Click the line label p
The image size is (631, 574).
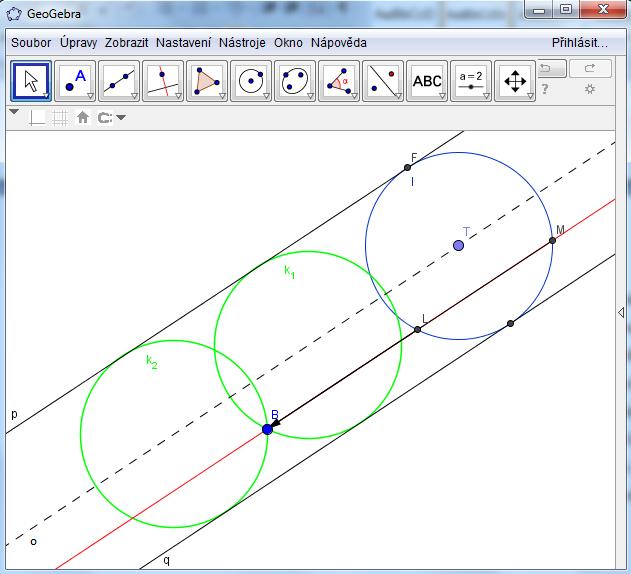tap(14, 415)
